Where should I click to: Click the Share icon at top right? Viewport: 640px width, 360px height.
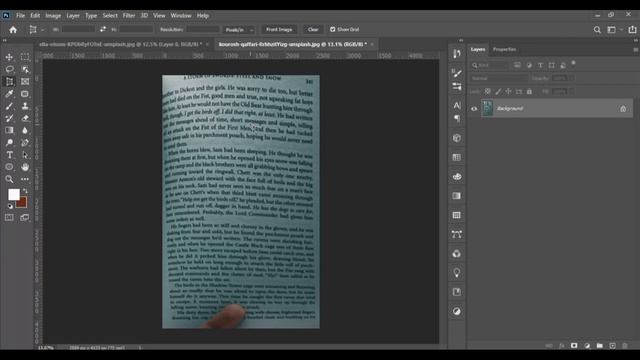pyautogui.click(x=632, y=29)
